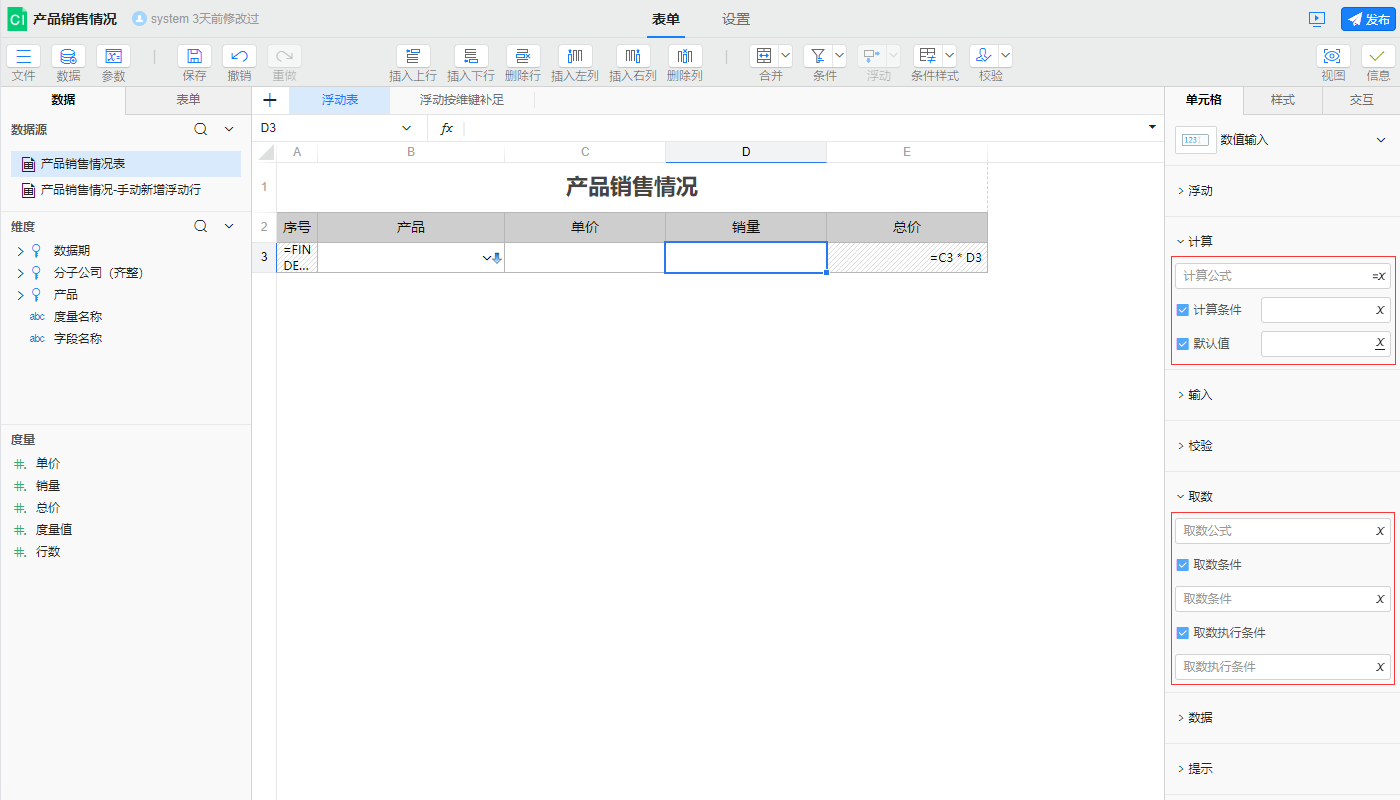Click the Save (保存) toolbar icon
This screenshot has width=1400, height=800.
(194, 57)
